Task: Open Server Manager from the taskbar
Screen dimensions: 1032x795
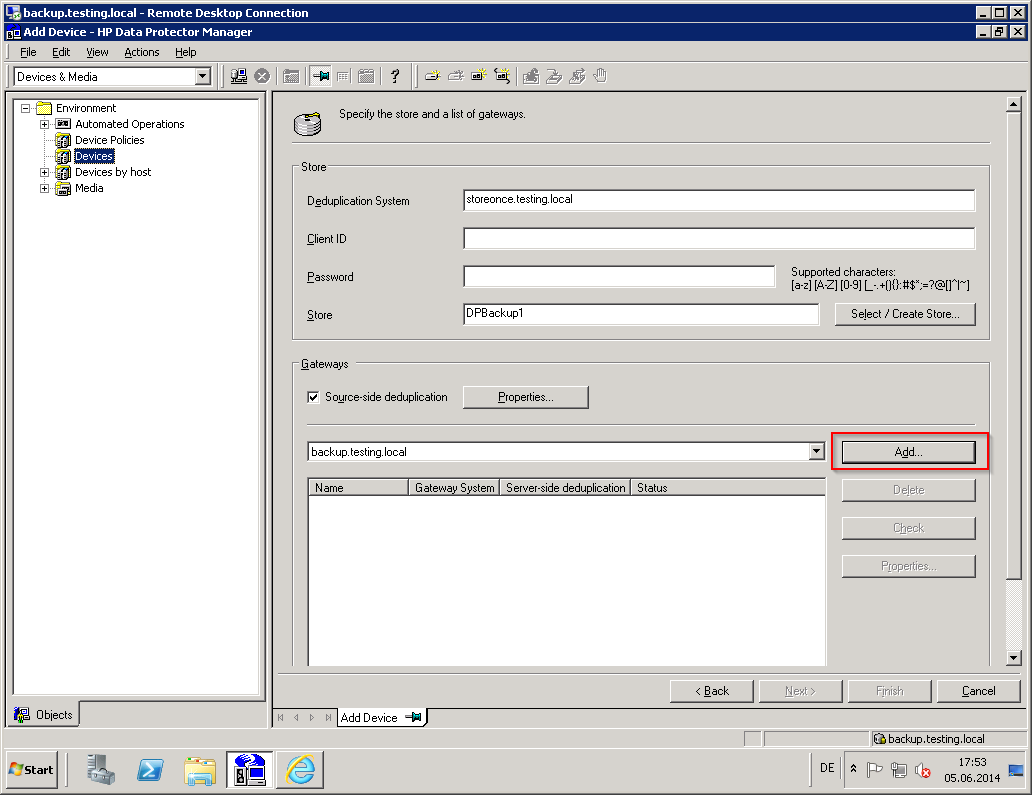Action: pyautogui.click(x=101, y=769)
